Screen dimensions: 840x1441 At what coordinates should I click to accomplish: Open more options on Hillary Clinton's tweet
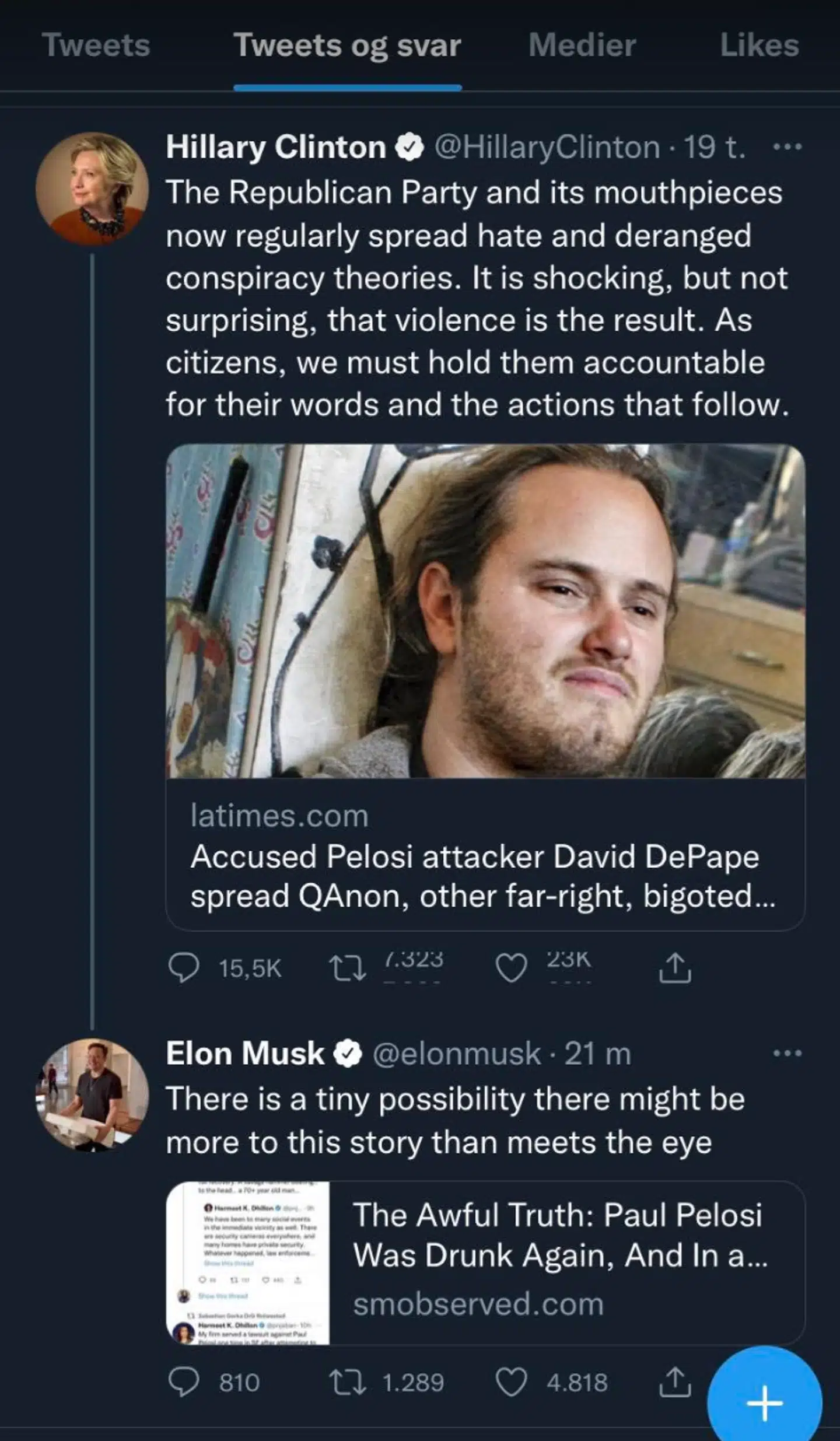coord(787,147)
